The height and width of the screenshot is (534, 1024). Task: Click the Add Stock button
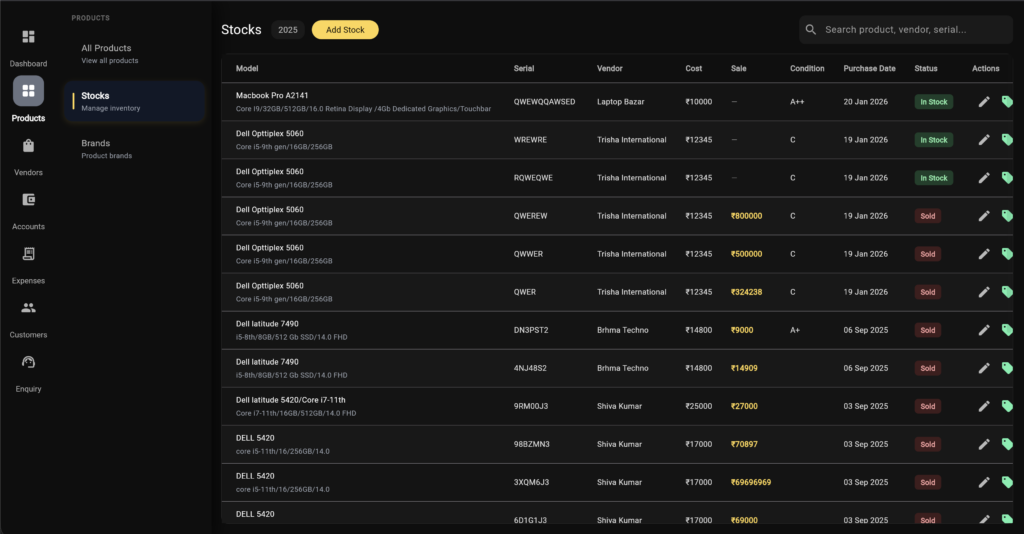[x=345, y=30]
